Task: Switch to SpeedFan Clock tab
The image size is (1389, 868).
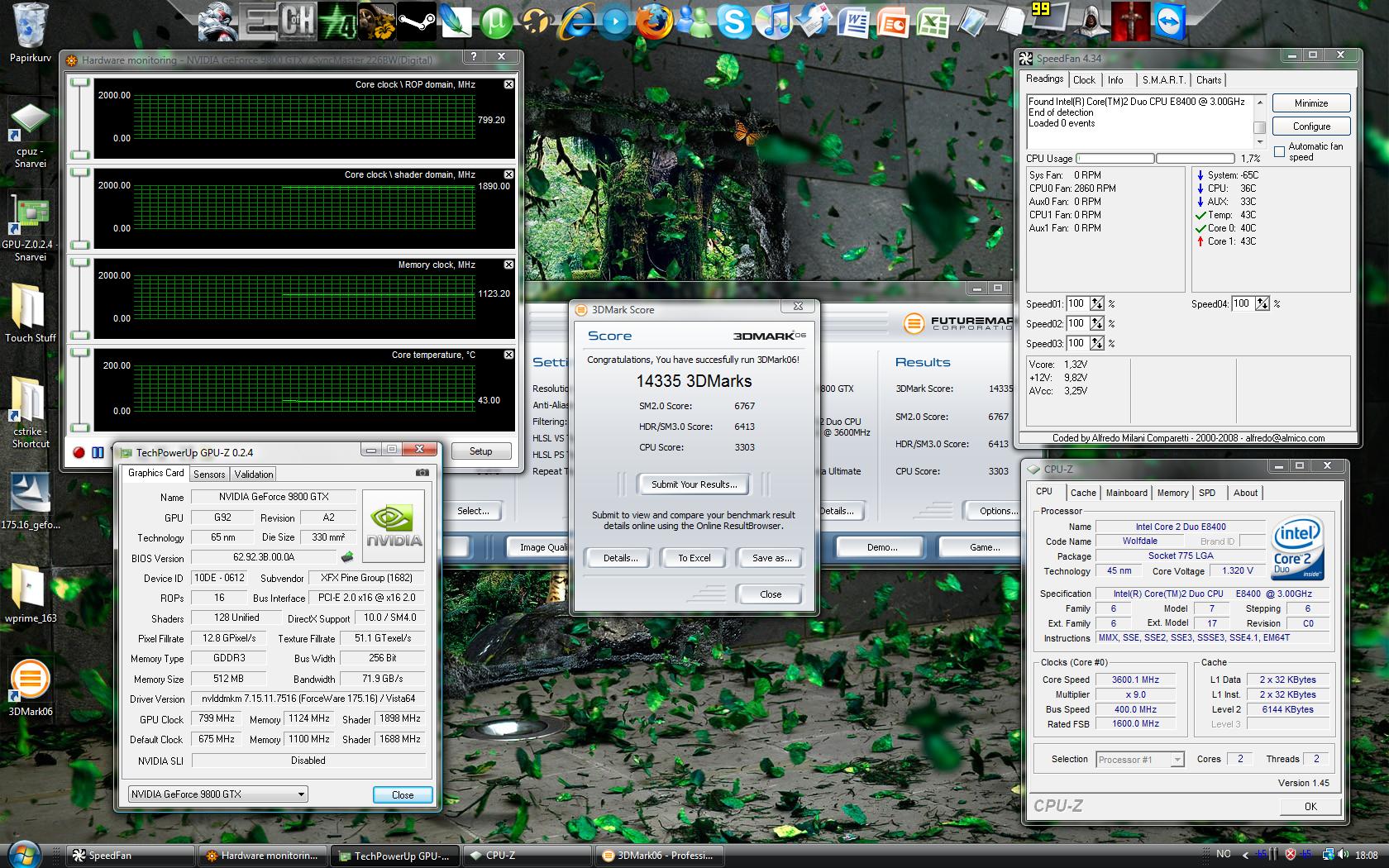Action: click(x=1084, y=80)
